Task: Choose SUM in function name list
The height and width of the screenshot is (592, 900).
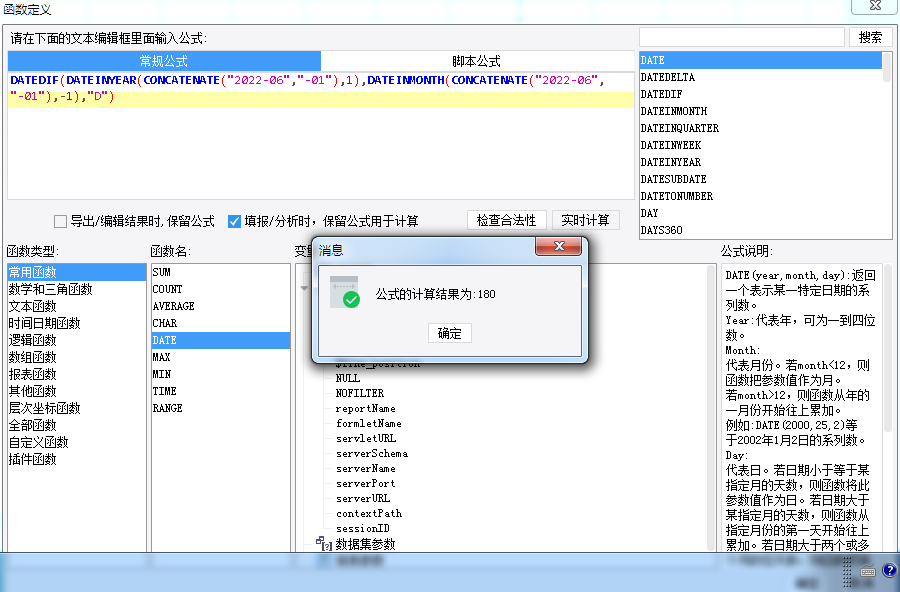Action: (x=221, y=272)
